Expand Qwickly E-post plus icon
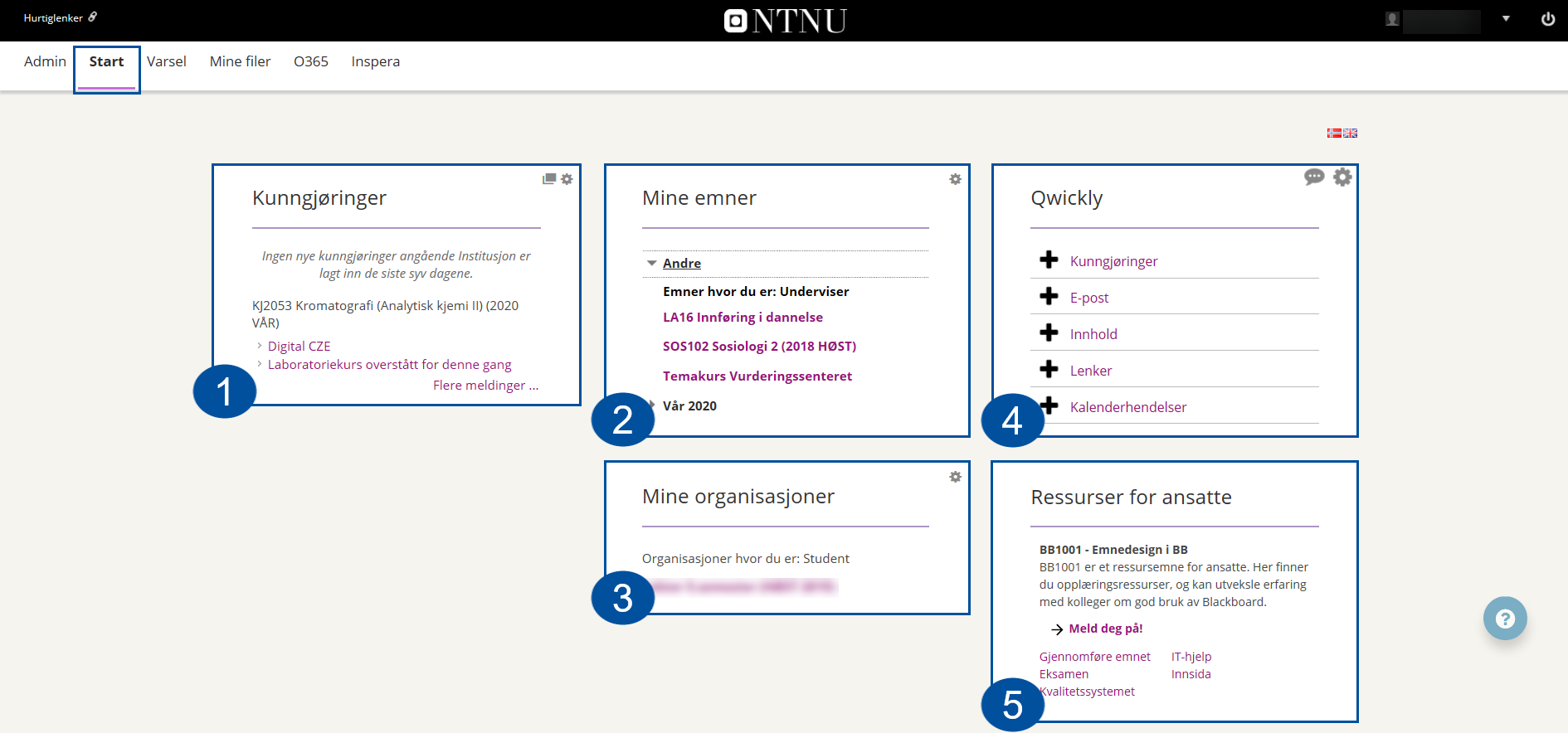Image resolution: width=1568 pixels, height=733 pixels. [x=1049, y=296]
